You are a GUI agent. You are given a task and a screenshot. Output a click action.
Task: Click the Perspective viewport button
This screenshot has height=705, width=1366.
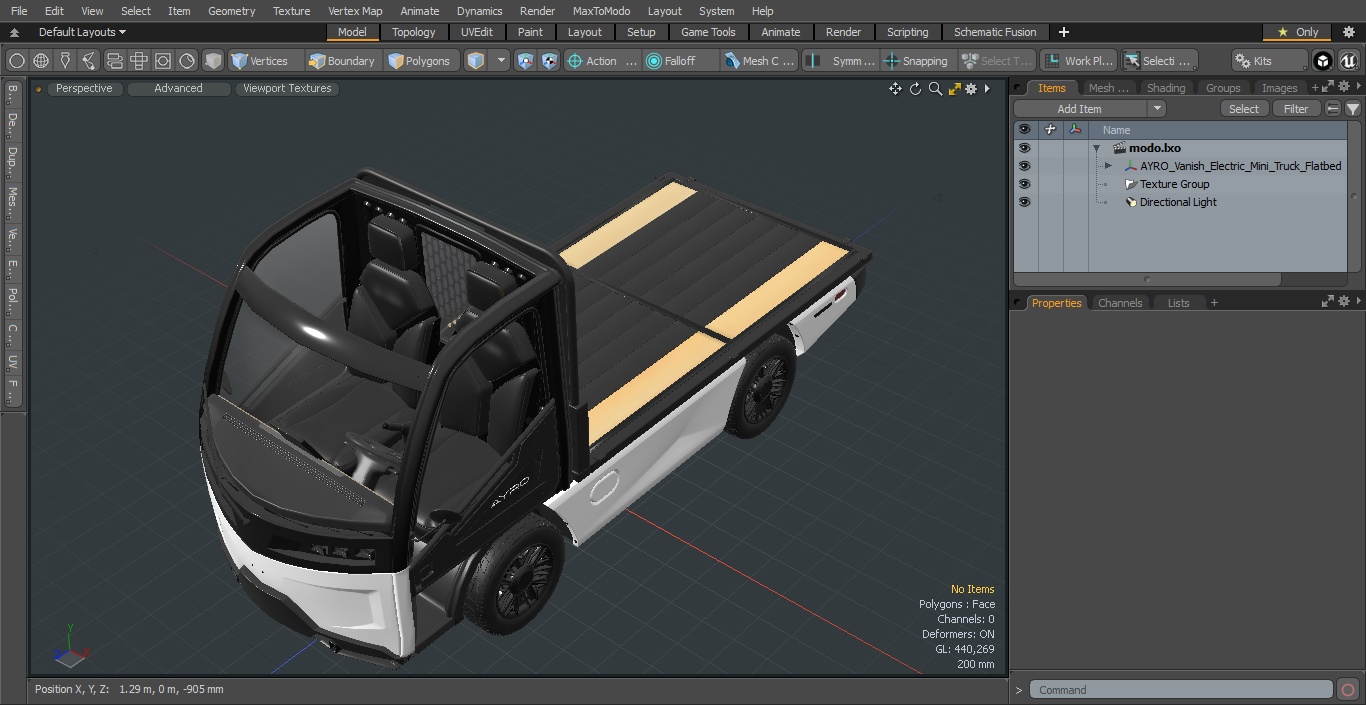tap(84, 88)
